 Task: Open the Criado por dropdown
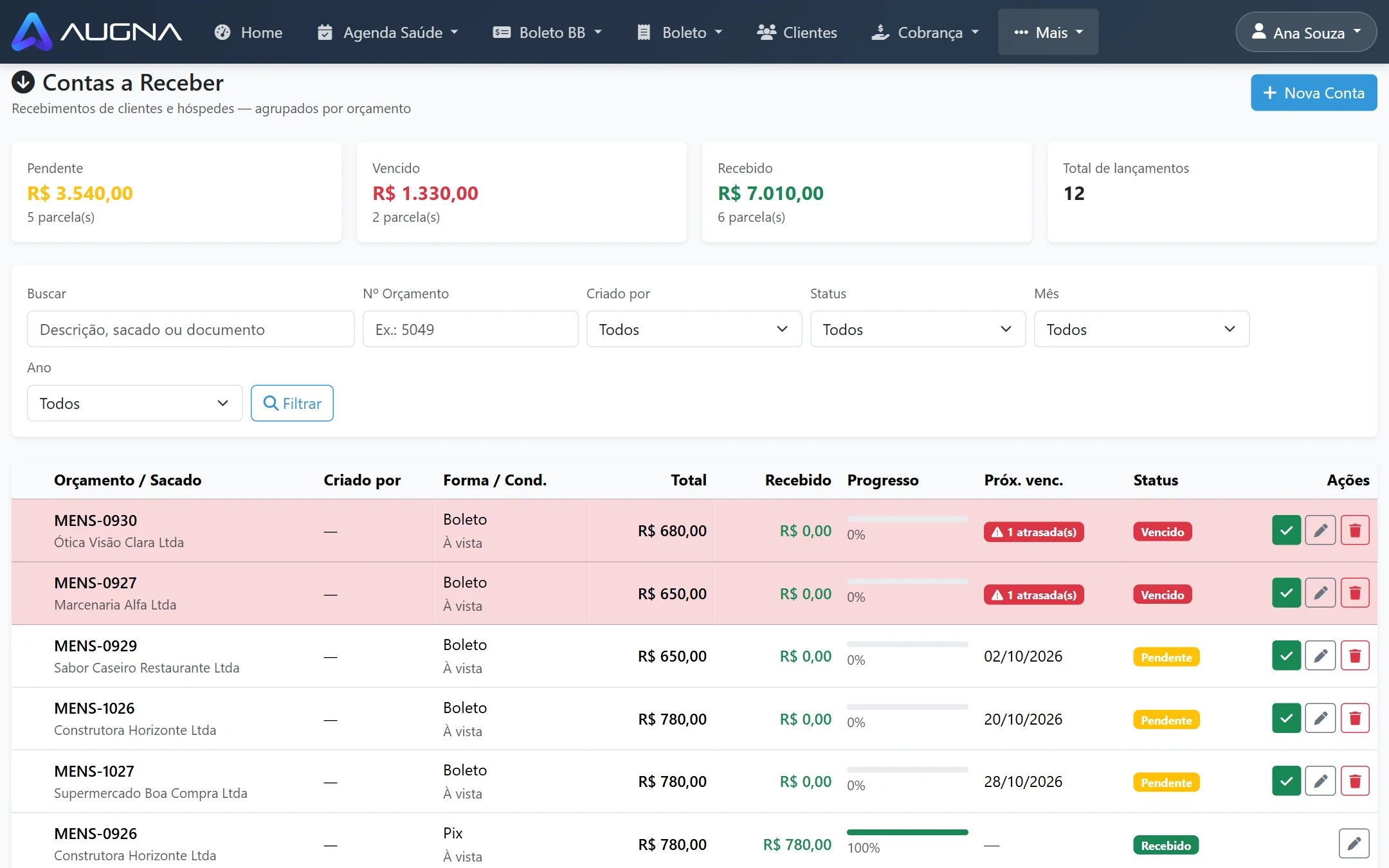coord(694,329)
